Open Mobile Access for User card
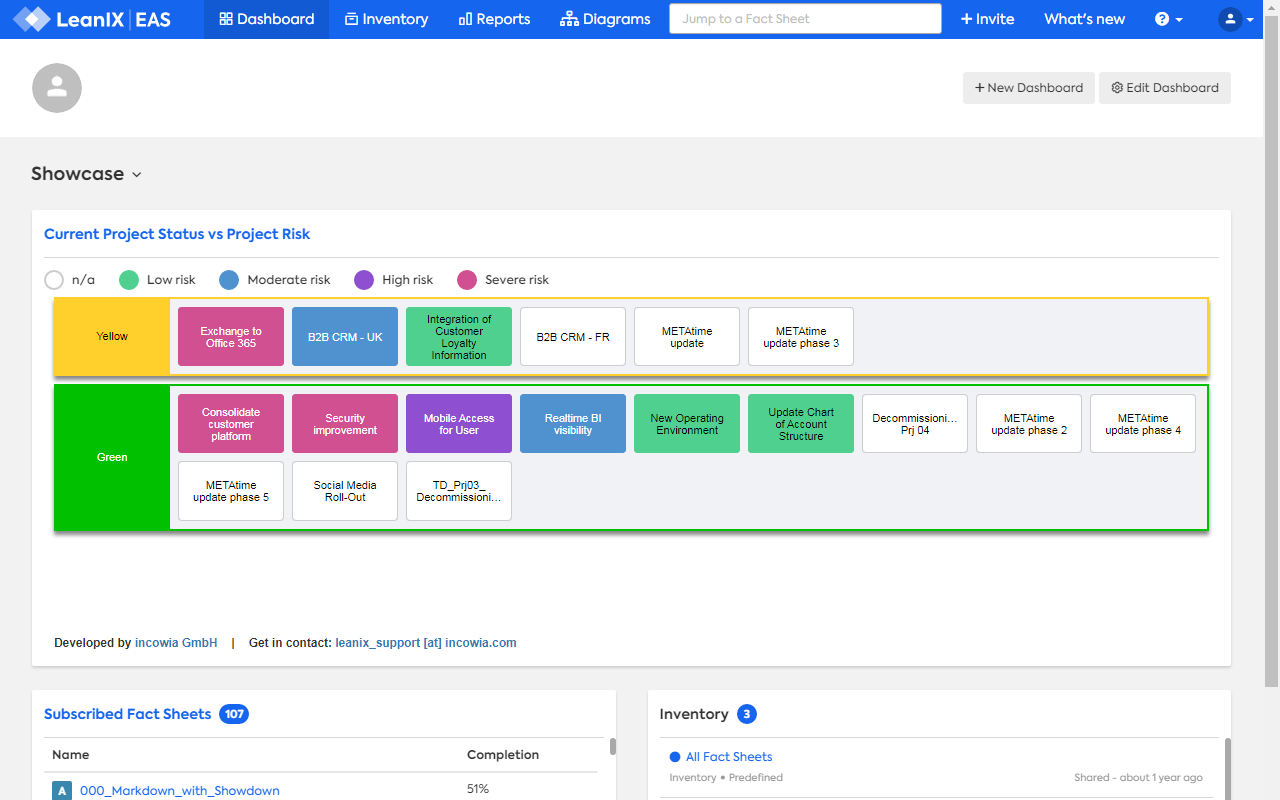This screenshot has height=800, width=1280. pos(459,424)
